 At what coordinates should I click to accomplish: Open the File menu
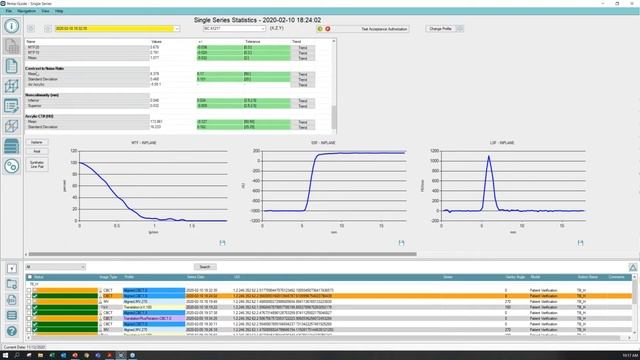pyautogui.click(x=9, y=11)
